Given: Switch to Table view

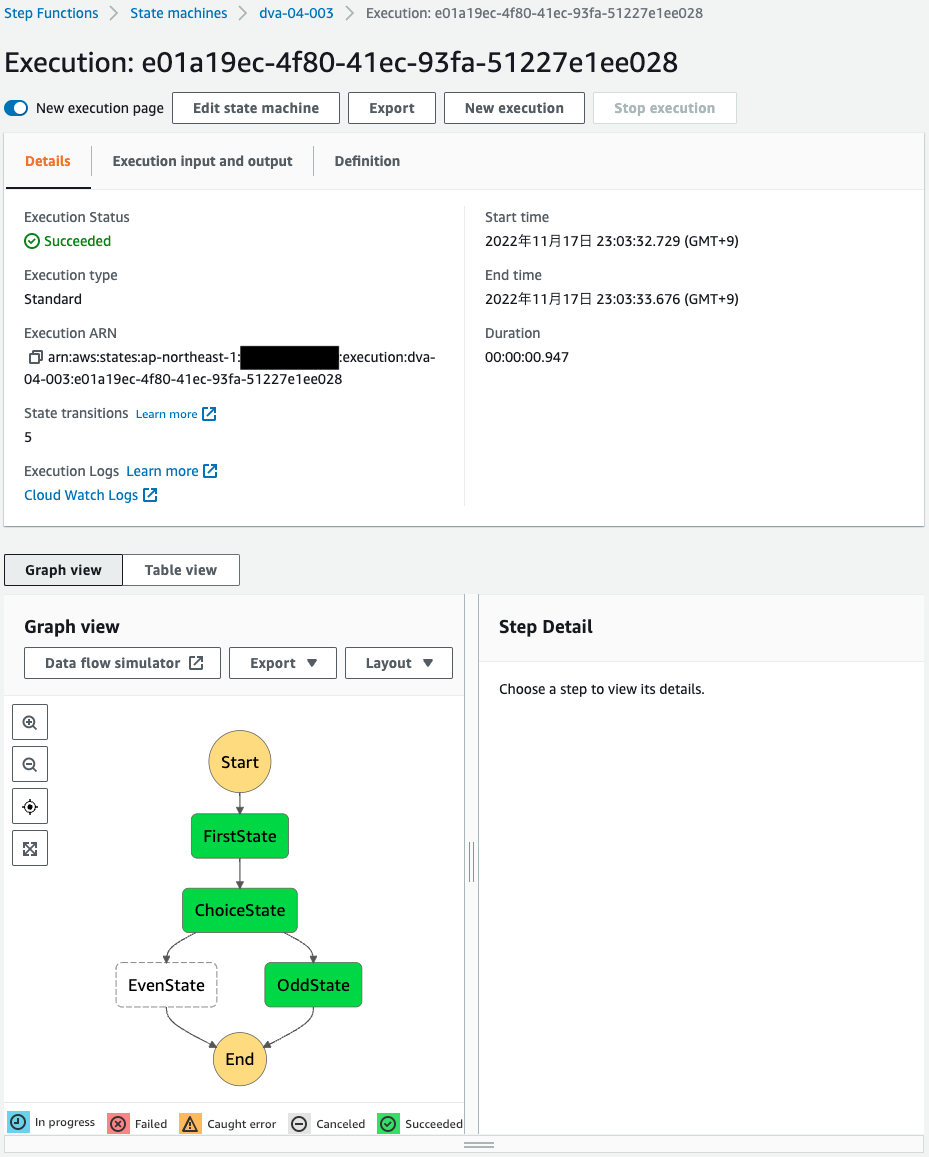Looking at the screenshot, I should pos(180,569).
